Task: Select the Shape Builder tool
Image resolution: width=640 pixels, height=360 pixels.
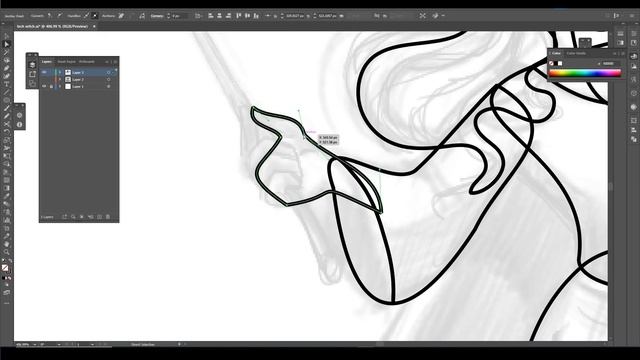Action: click(x=6, y=164)
